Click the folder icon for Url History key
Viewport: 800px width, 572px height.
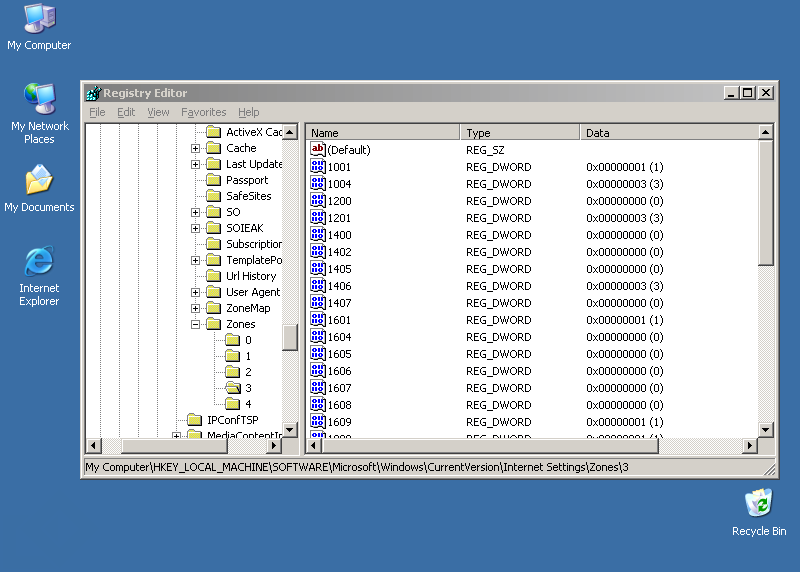point(213,276)
